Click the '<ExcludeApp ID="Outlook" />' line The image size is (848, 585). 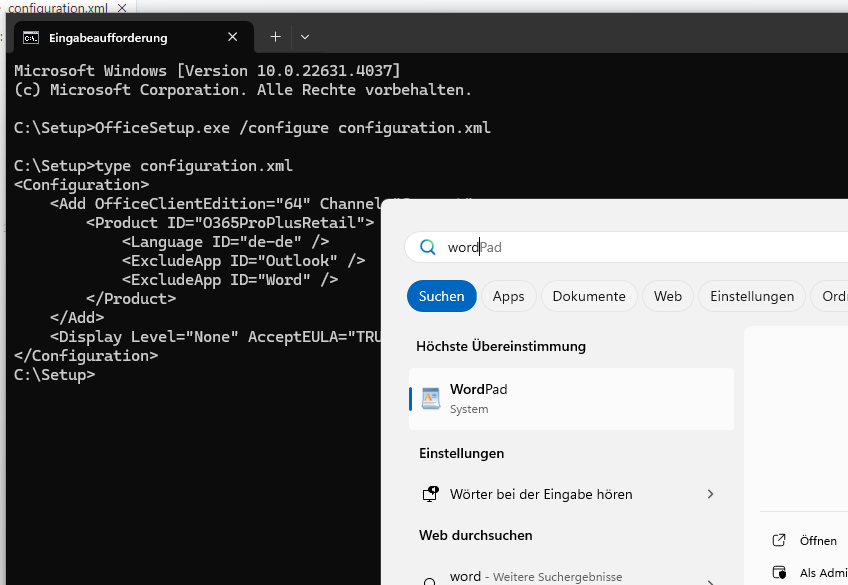click(x=243, y=261)
